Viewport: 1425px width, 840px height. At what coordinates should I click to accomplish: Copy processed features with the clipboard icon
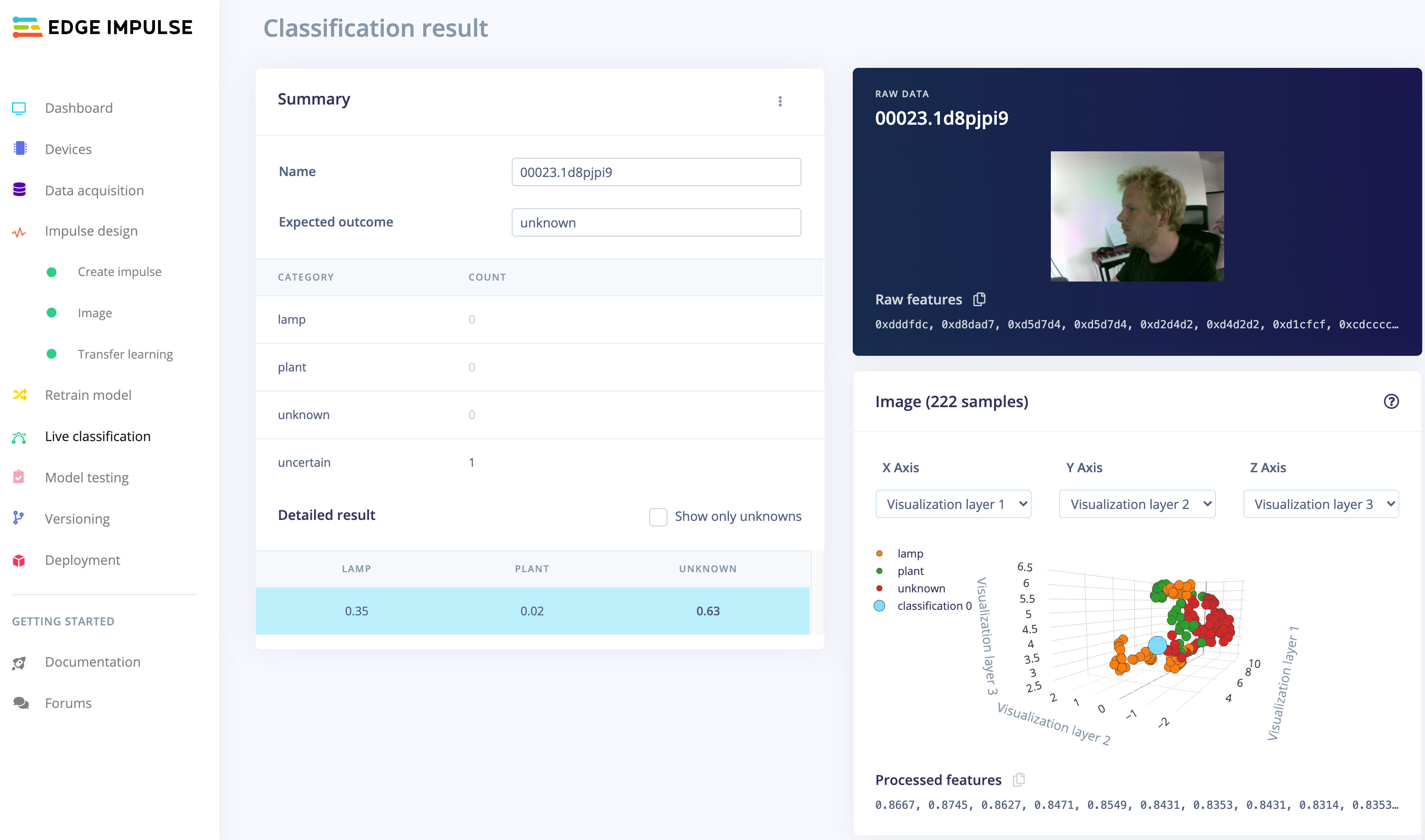pos(1018,779)
